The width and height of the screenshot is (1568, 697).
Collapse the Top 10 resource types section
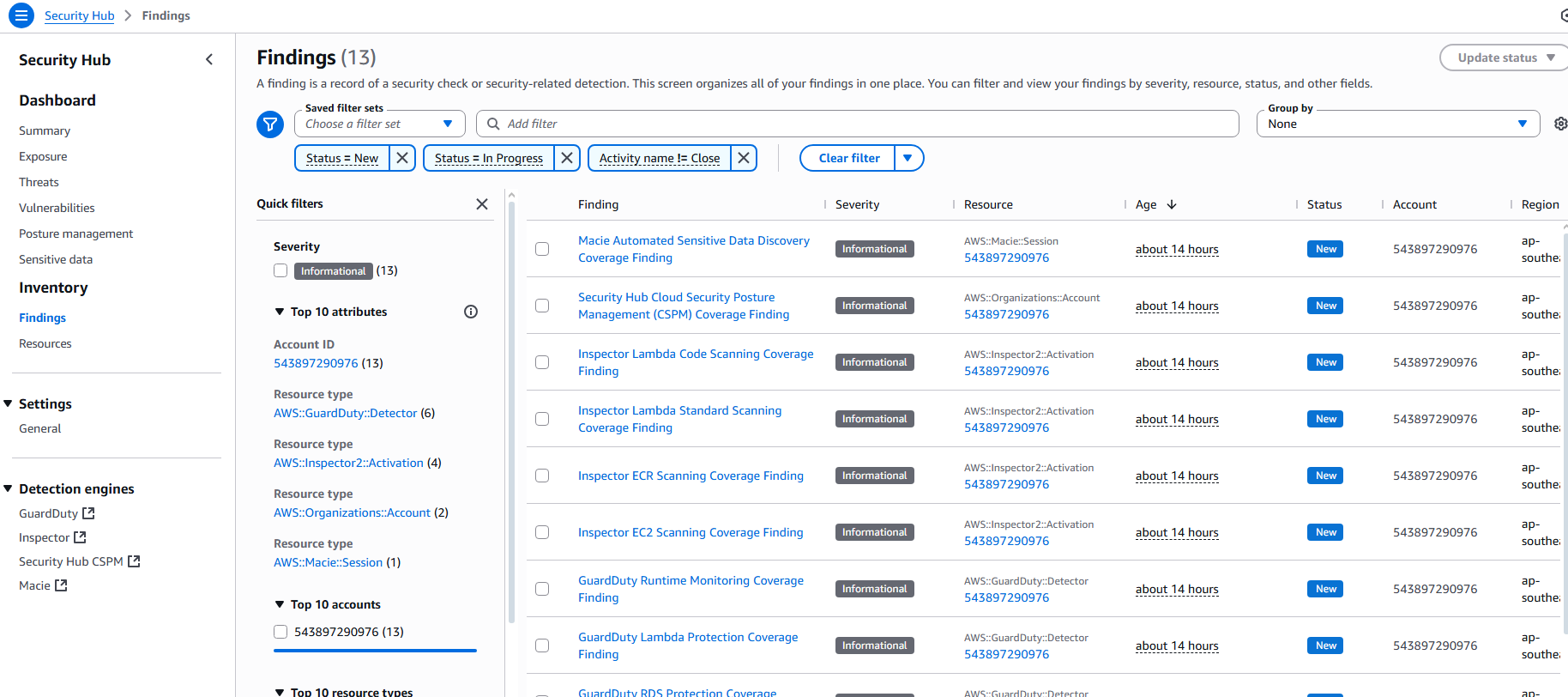(280, 692)
